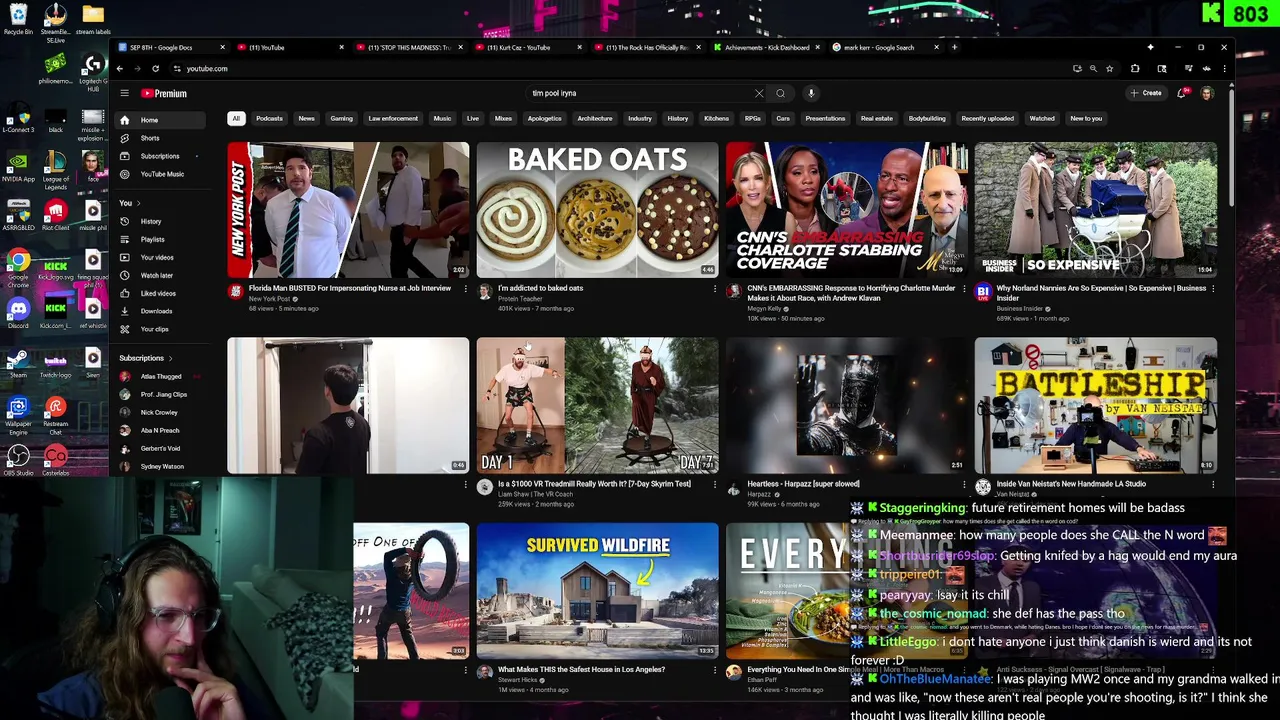Start voice search with microphone icon

[x=811, y=93]
